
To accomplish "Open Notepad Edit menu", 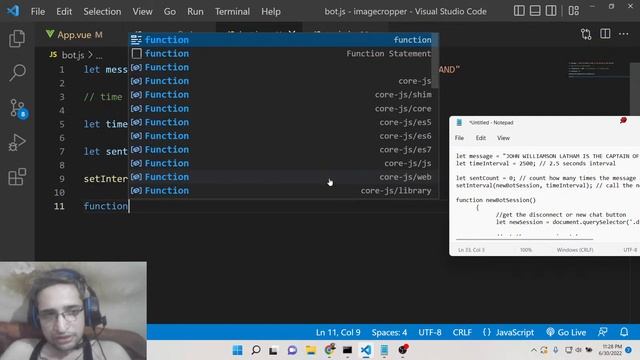I will [x=481, y=138].
